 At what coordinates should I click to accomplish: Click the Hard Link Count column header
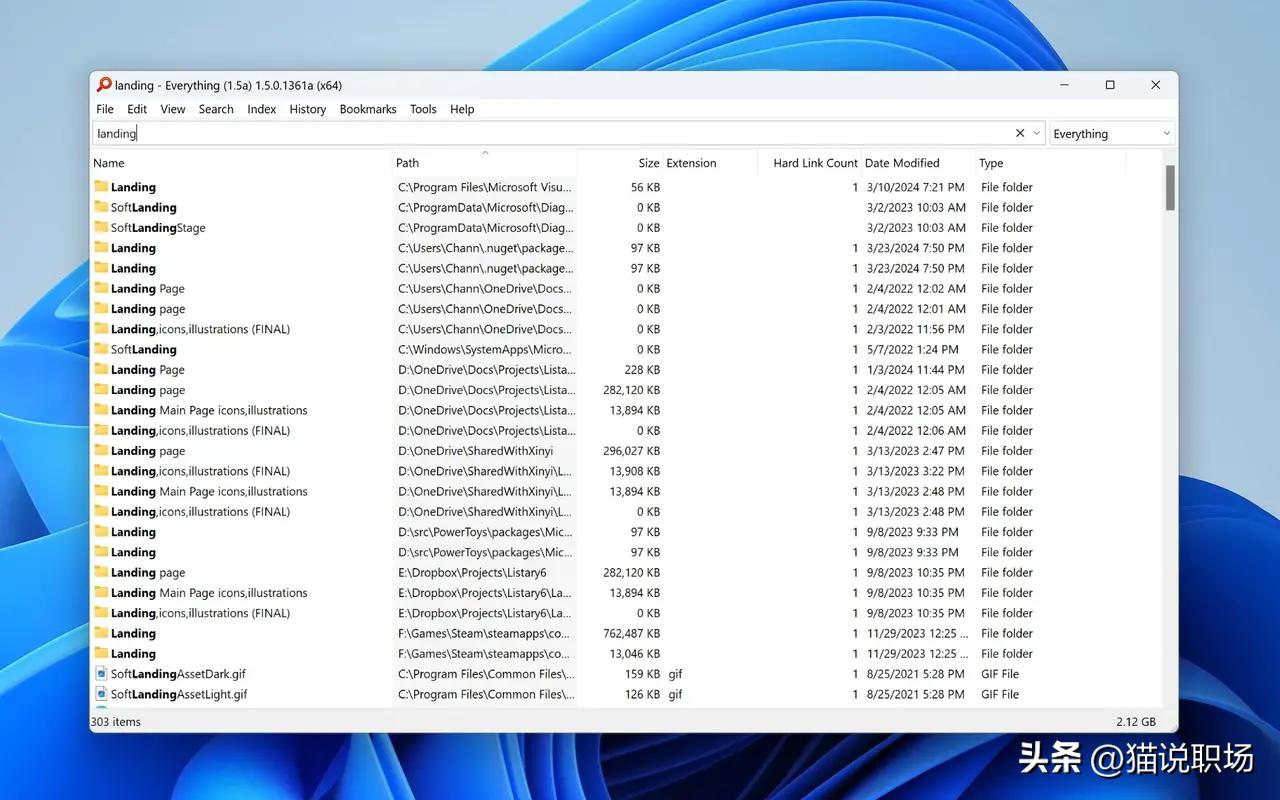(815, 163)
